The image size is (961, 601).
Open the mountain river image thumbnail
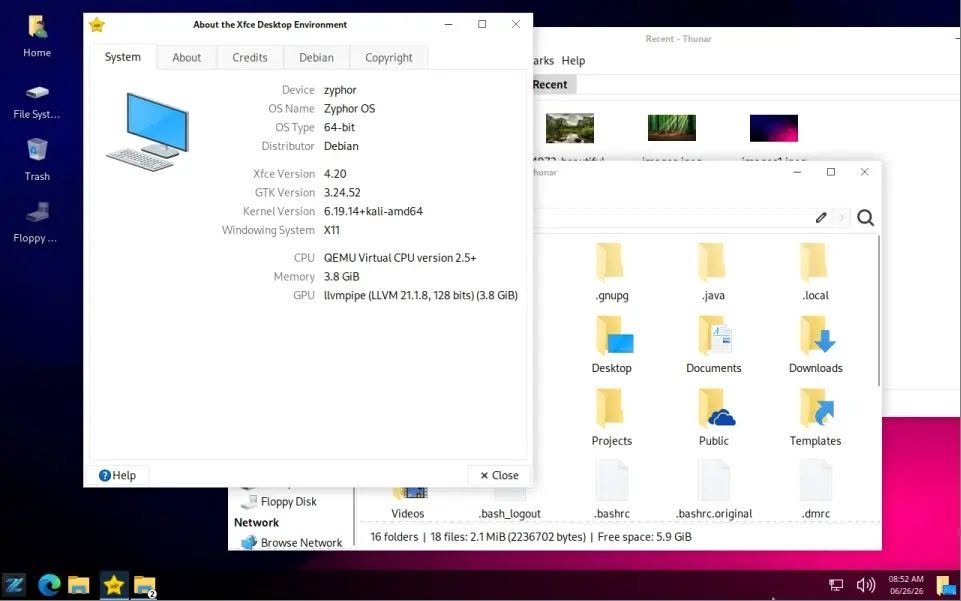(569, 128)
